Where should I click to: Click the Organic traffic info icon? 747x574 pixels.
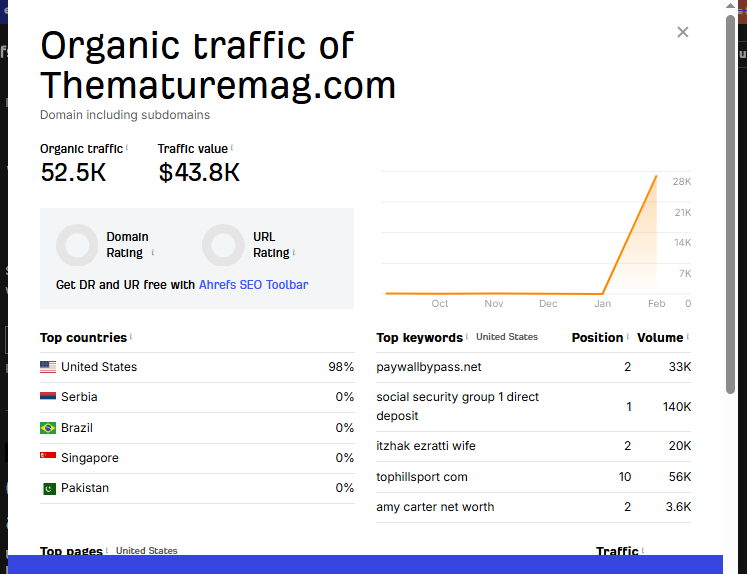(127, 148)
